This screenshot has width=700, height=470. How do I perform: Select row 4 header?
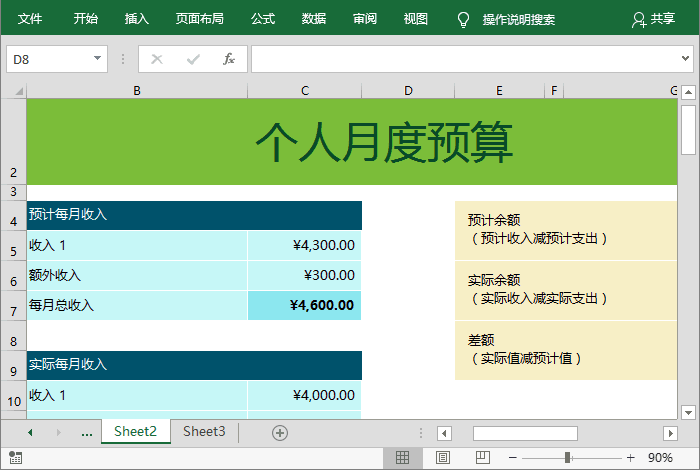pyautogui.click(x=13, y=216)
